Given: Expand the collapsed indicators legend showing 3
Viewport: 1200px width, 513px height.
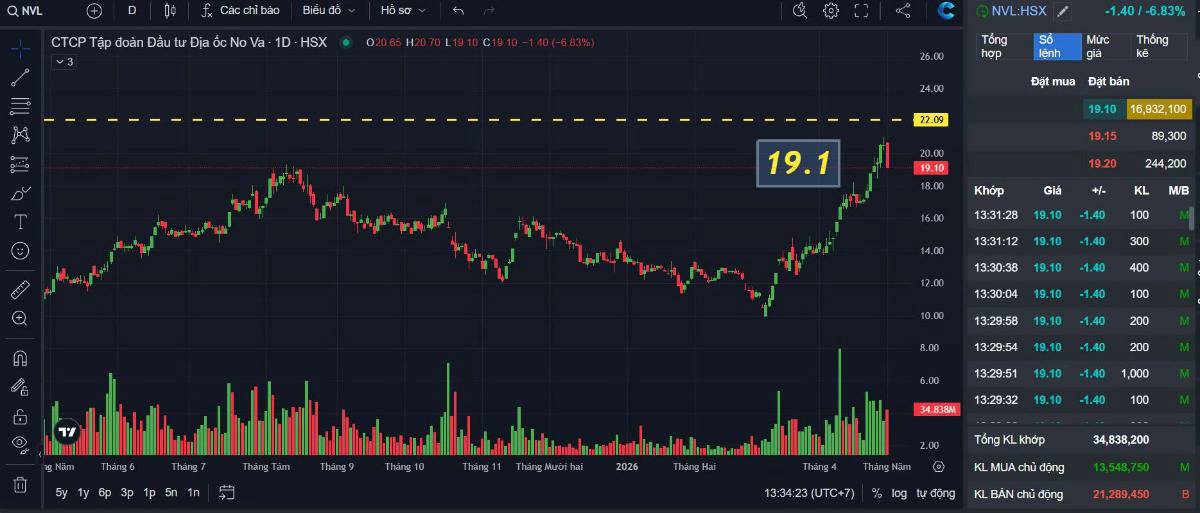Looking at the screenshot, I should tap(64, 62).
